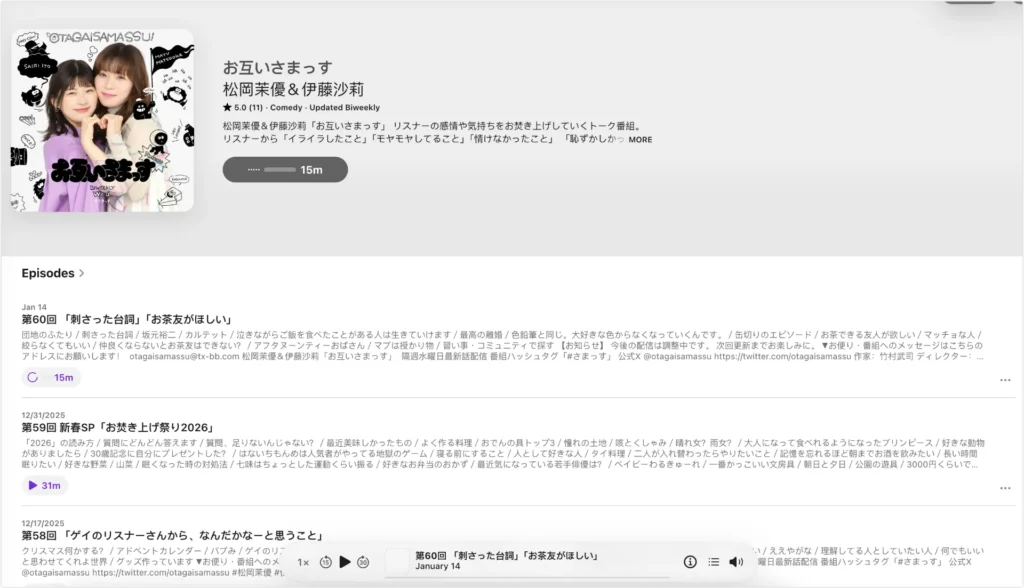The image size is (1024, 588).
Task: Click the loading 15m button on episode 60
Action: [51, 378]
